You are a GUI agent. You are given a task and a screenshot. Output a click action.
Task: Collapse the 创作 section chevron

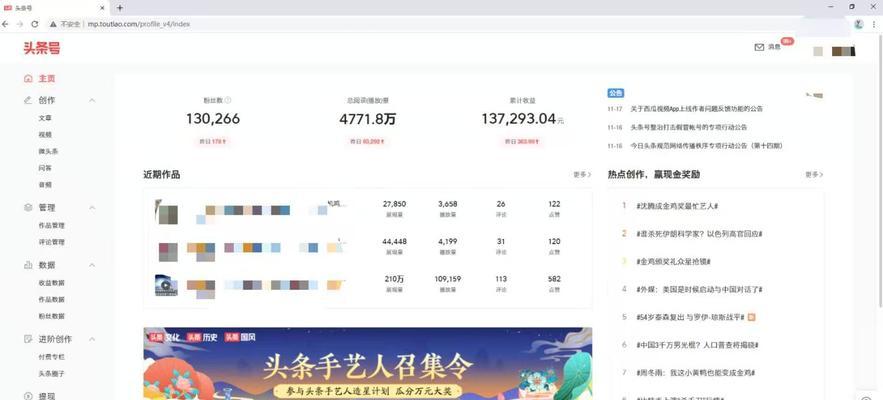(x=92, y=100)
